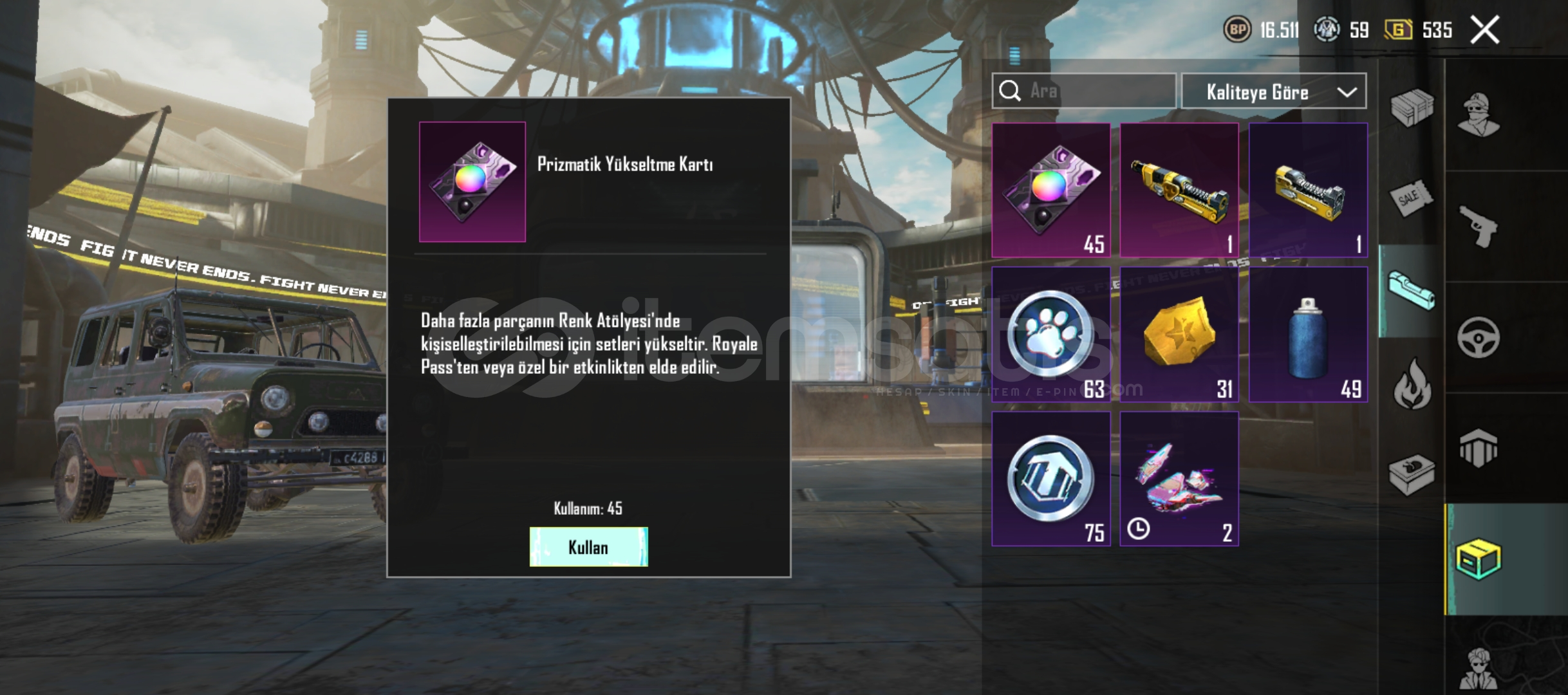Select the blue spray can item

pos(1308,335)
